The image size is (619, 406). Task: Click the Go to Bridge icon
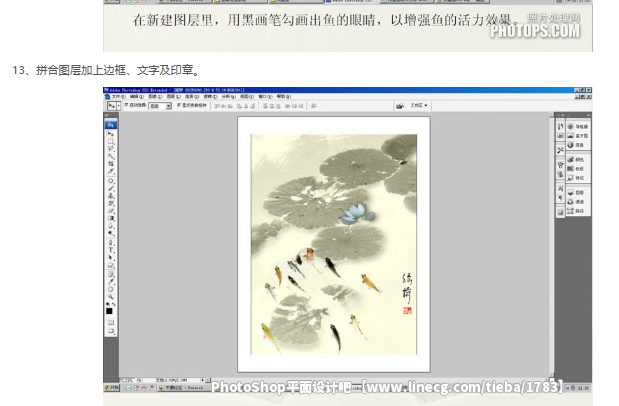coord(400,106)
